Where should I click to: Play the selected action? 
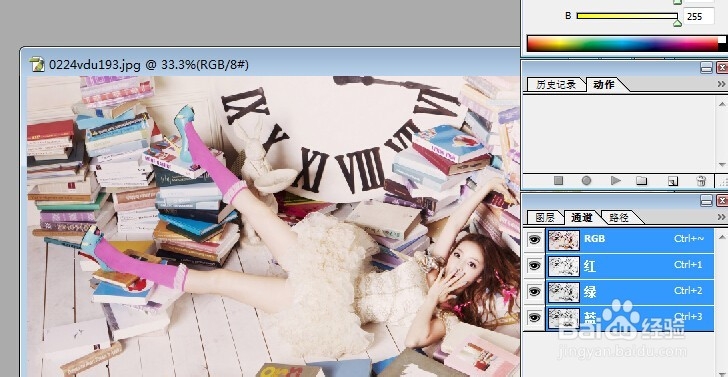(616, 181)
